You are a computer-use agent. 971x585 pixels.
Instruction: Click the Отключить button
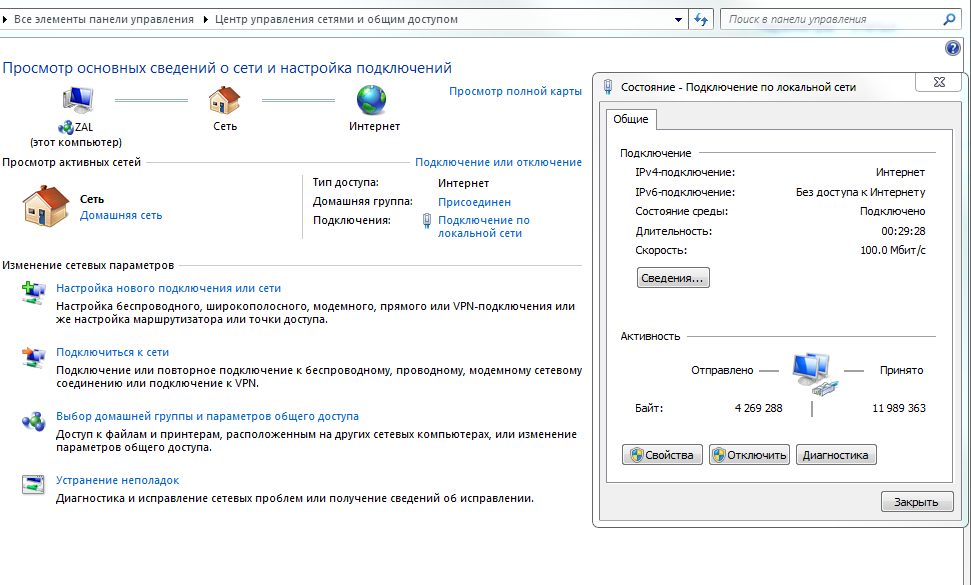tap(749, 455)
